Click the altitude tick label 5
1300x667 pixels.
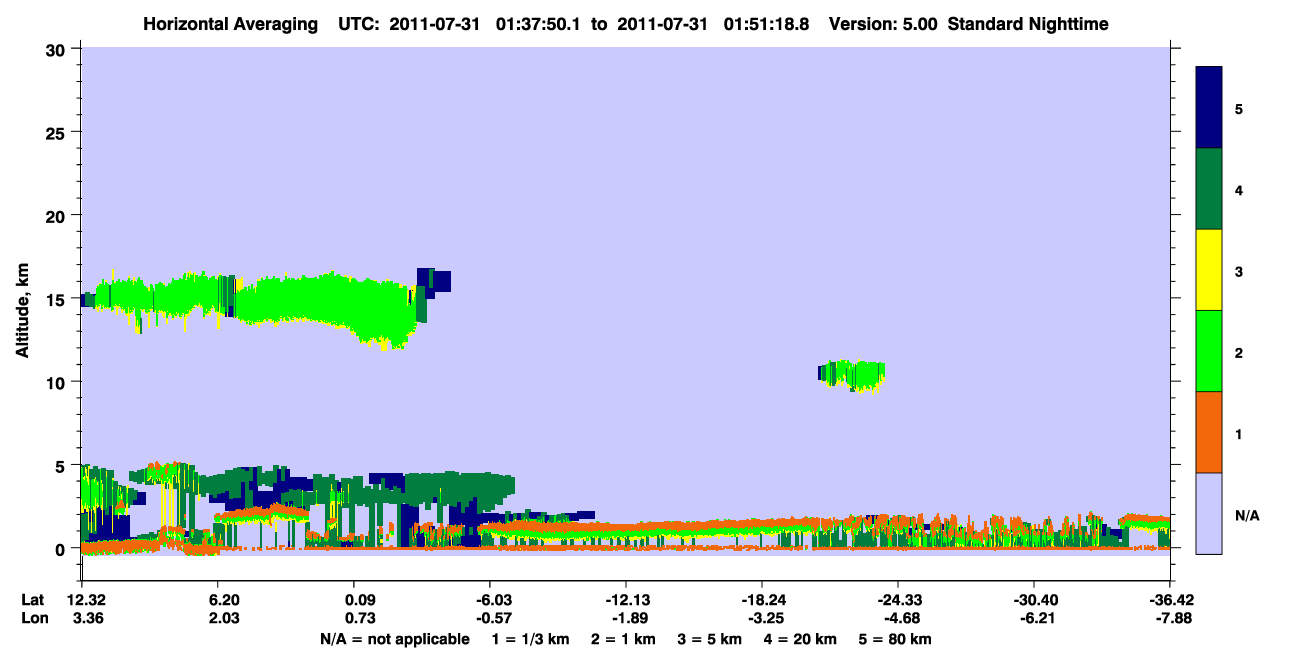(x=62, y=465)
